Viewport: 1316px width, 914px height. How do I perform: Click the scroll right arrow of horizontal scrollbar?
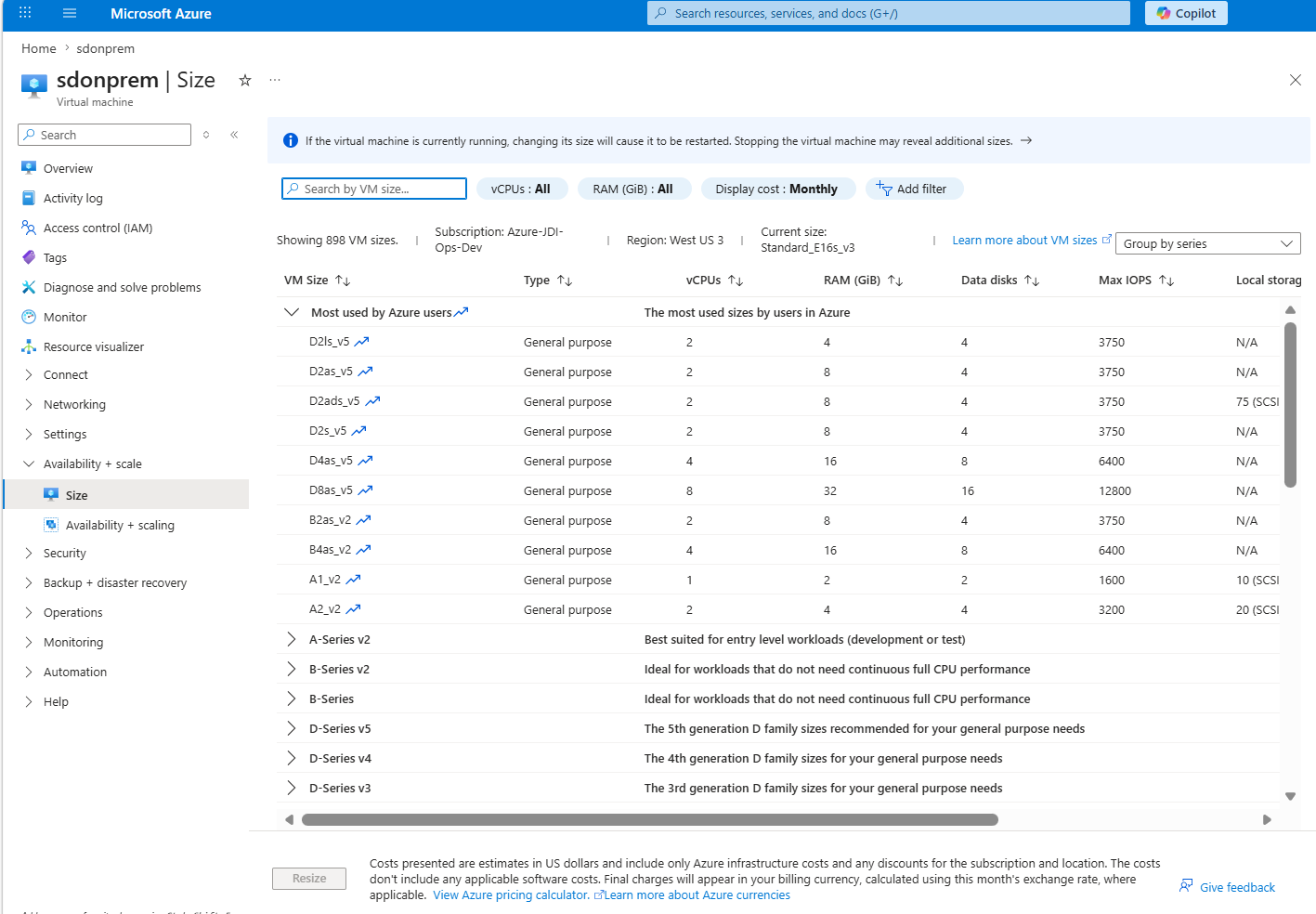coord(1267,819)
